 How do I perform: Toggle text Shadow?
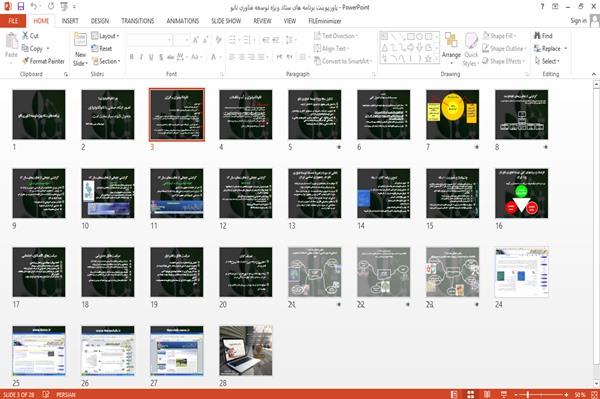[161, 57]
